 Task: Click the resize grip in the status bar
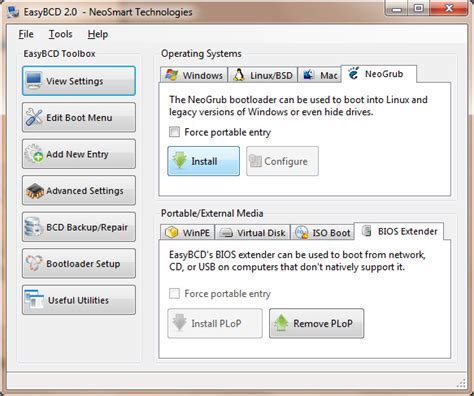[461, 383]
